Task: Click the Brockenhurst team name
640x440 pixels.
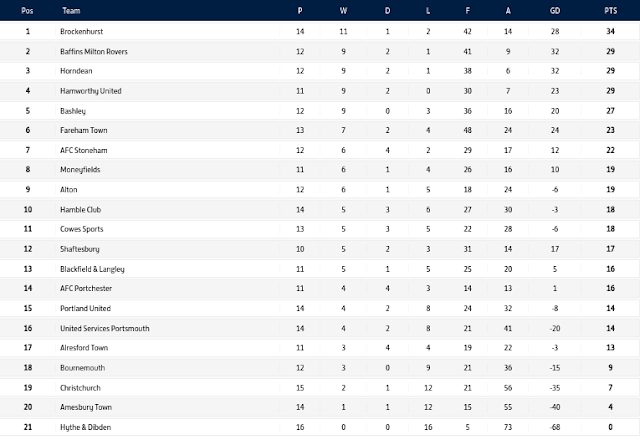Action: (81, 31)
